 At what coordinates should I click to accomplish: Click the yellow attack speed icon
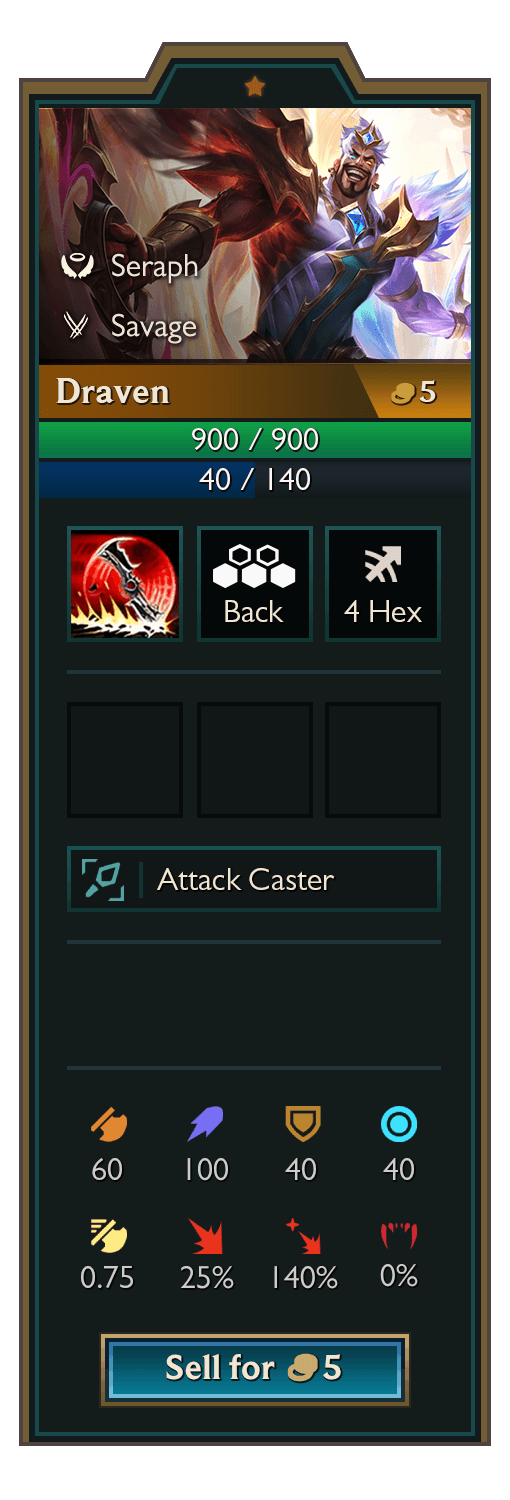coord(108,1236)
